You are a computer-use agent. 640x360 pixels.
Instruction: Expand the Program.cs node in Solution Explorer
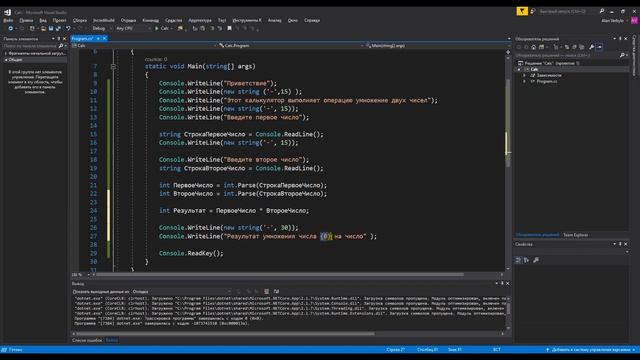[525, 82]
